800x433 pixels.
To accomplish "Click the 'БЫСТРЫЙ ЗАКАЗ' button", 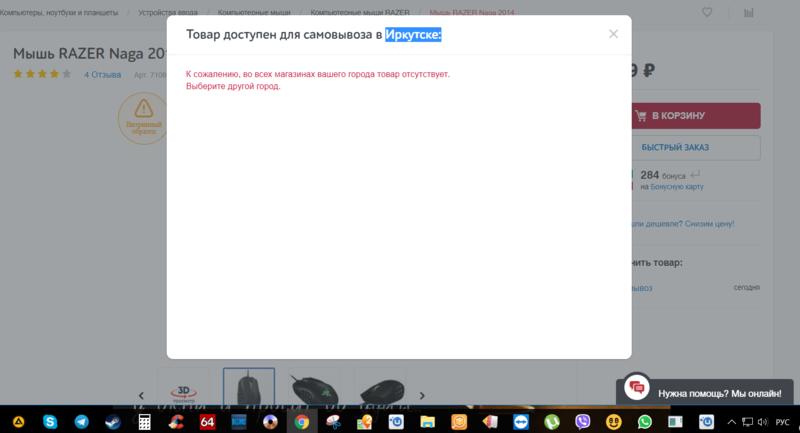I will 696,147.
